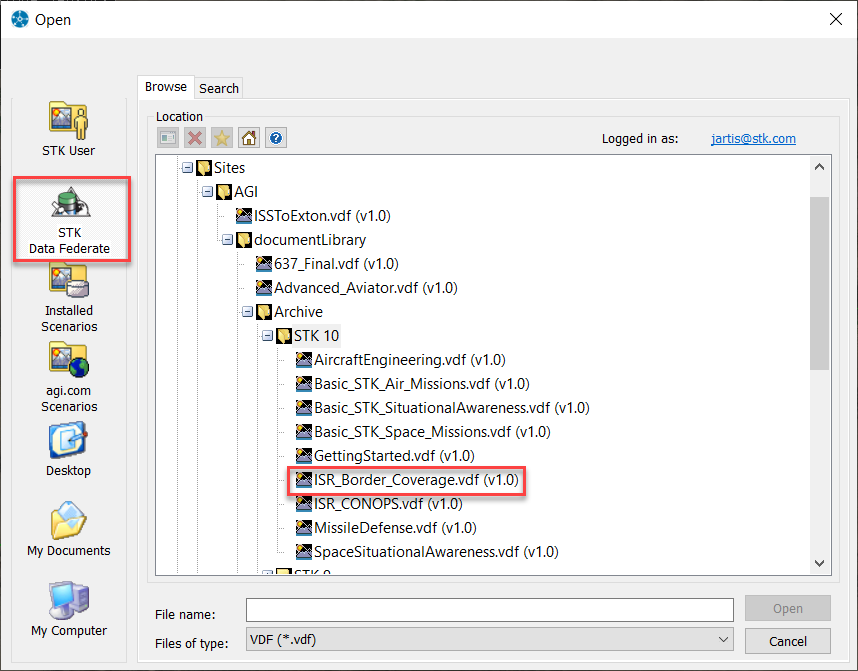Click the scrollbar down arrow
Screen dimensions: 858x671
(x=819, y=563)
